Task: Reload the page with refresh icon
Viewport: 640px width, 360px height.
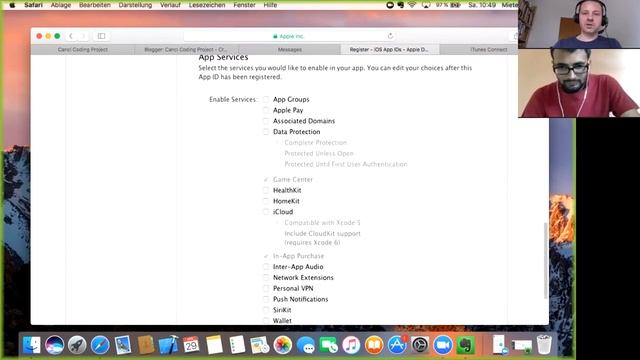Action: (390, 36)
